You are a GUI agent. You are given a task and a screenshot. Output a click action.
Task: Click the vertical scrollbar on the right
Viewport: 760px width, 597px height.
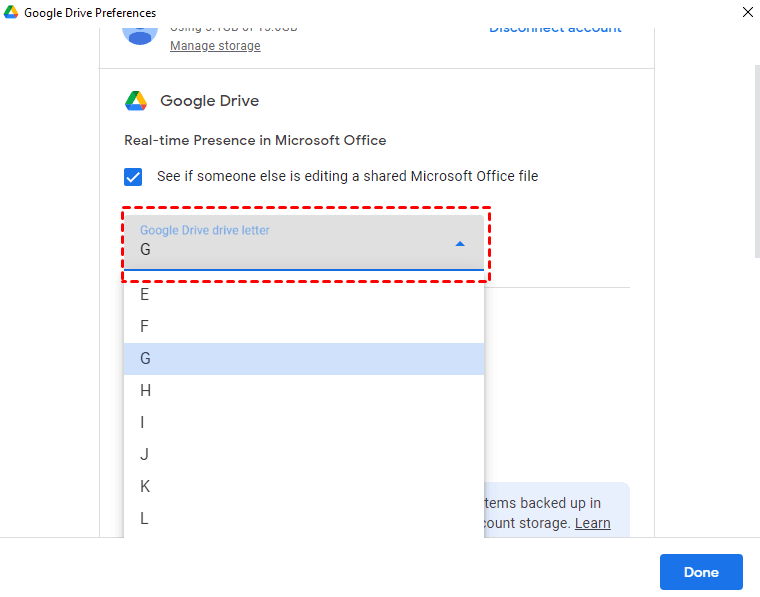(757, 161)
